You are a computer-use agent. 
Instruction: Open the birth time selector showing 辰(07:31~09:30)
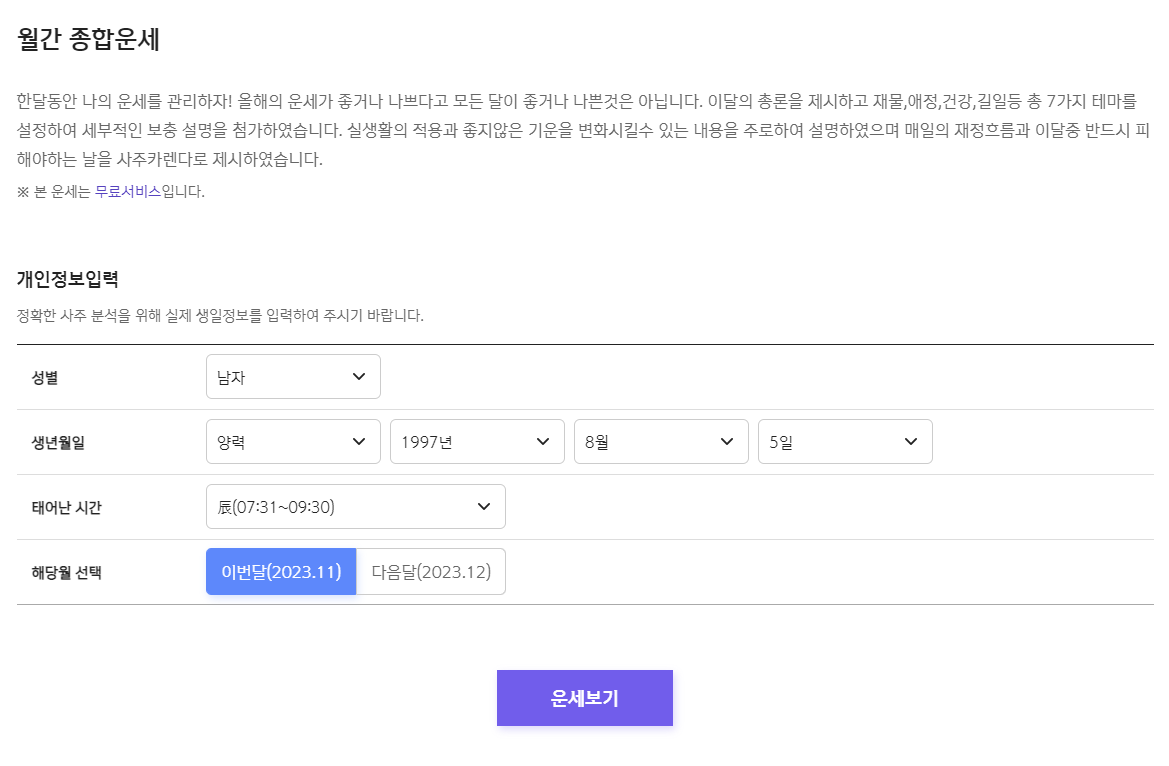tap(355, 506)
